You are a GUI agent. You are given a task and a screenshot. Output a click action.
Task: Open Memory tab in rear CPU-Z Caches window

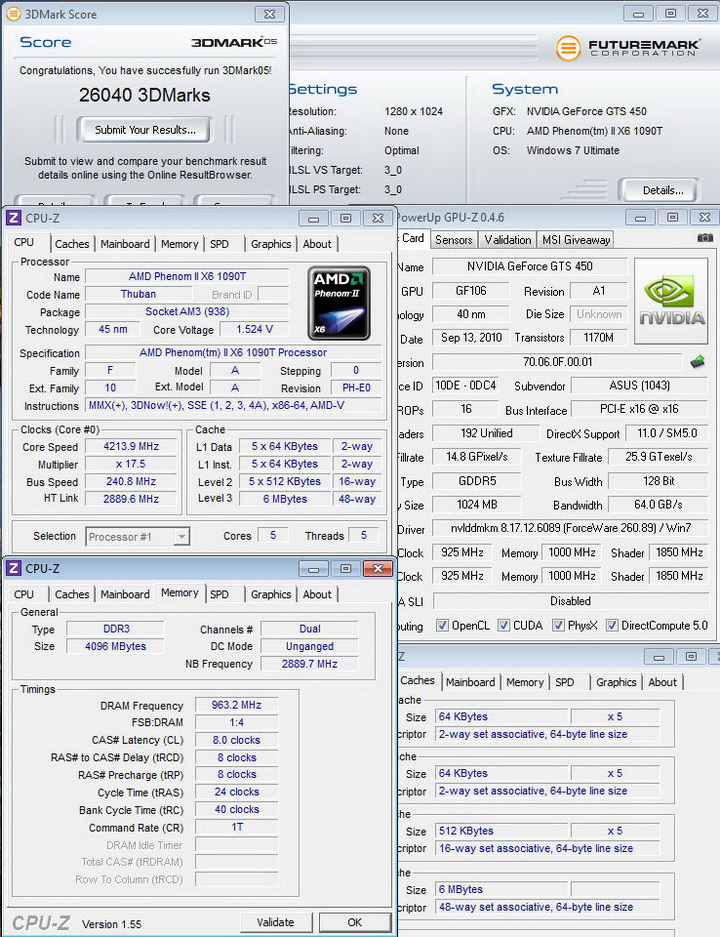tap(525, 682)
